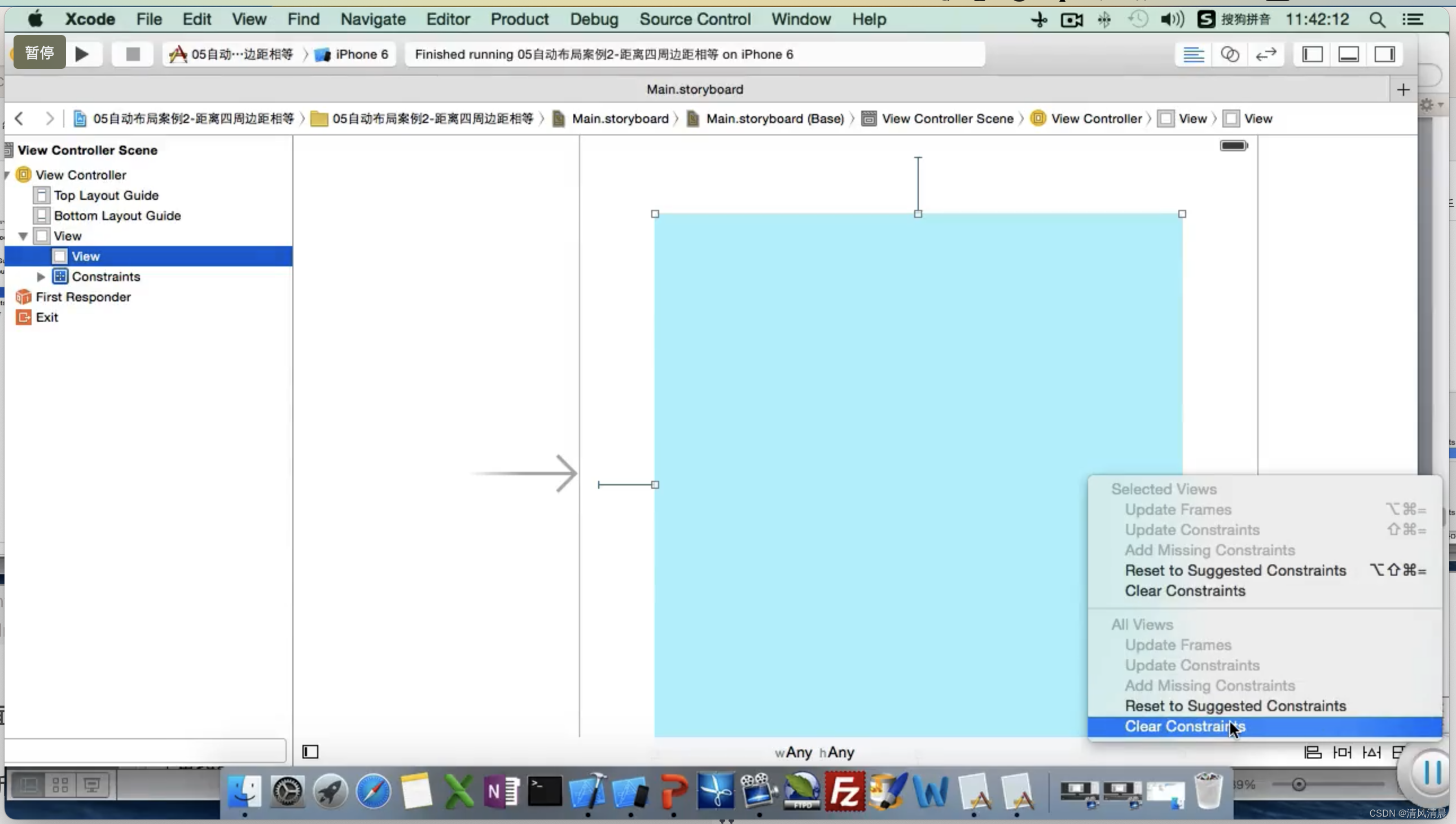Image resolution: width=1456 pixels, height=824 pixels.
Task: Select 'Reset to Suggested Constraints' for selected views
Action: coord(1235,570)
